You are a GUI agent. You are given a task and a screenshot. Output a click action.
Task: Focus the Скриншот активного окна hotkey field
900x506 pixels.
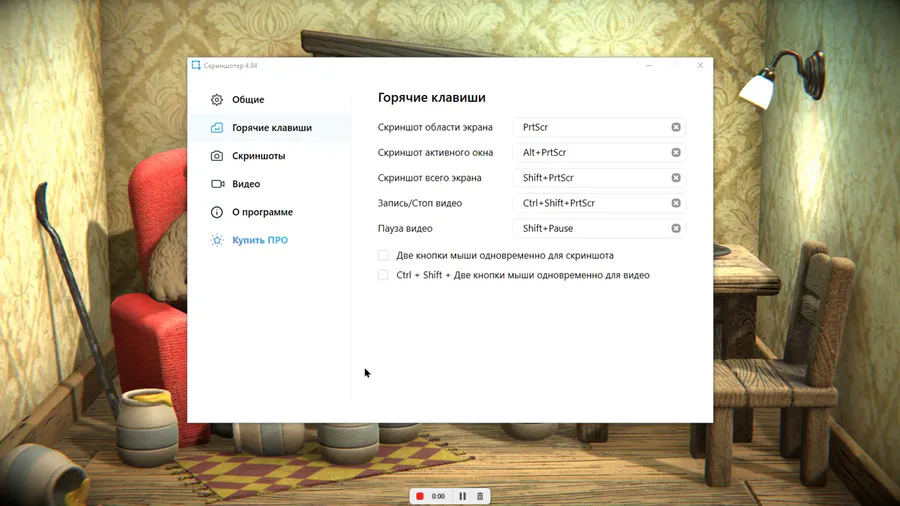tap(599, 152)
